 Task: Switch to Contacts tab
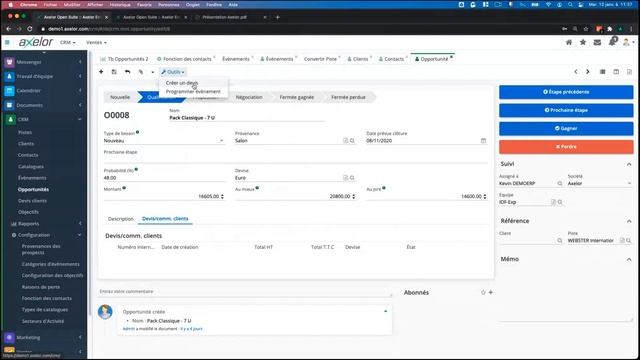click(391, 59)
